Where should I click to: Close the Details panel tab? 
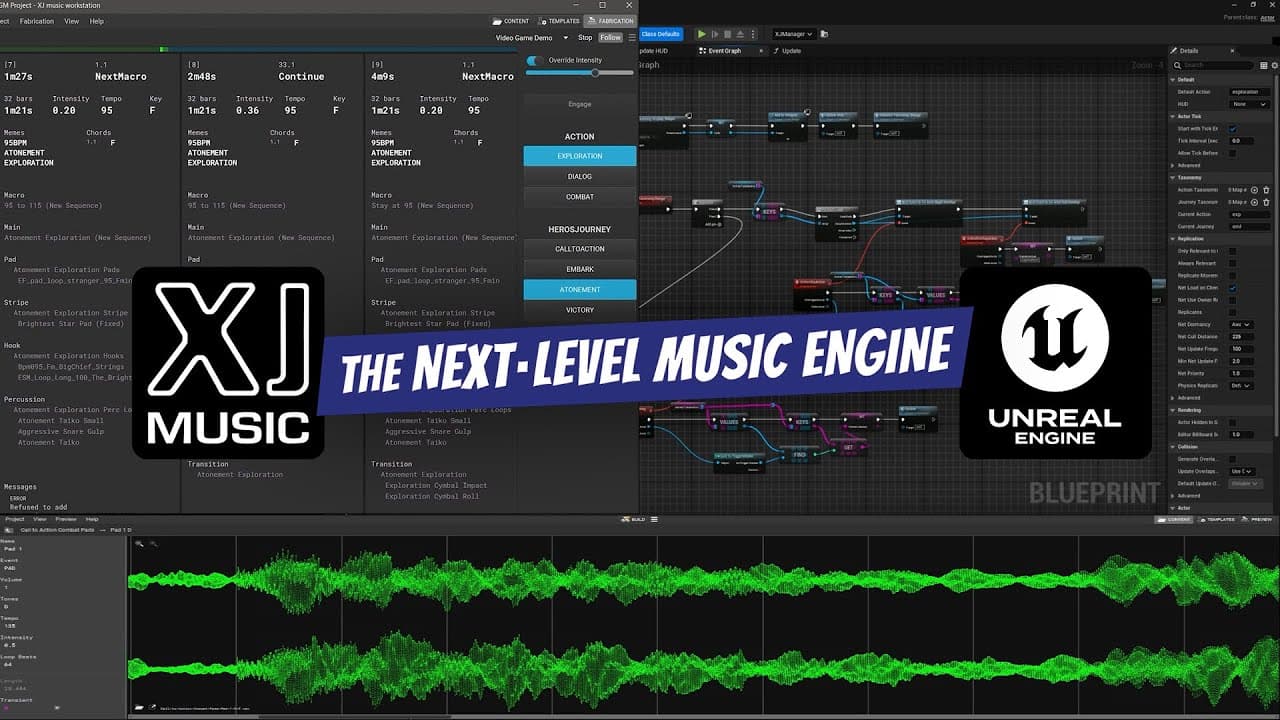tap(1232, 51)
